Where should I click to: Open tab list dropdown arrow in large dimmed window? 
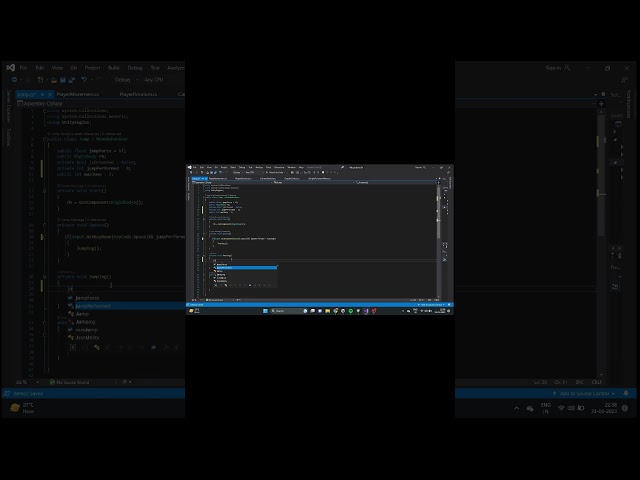(595, 95)
